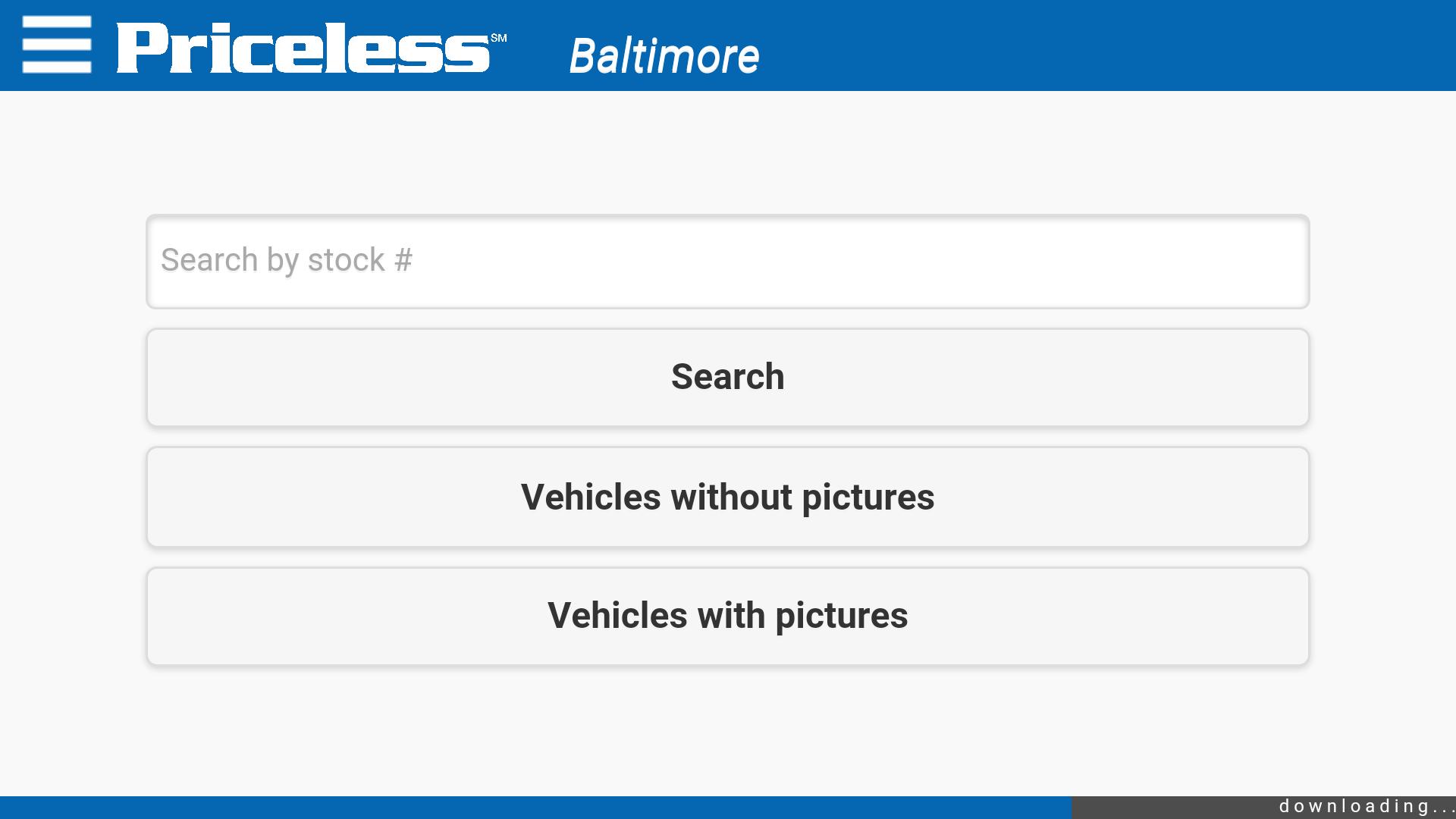
Task: Return home via the Priceless wordmark
Action: [x=303, y=48]
